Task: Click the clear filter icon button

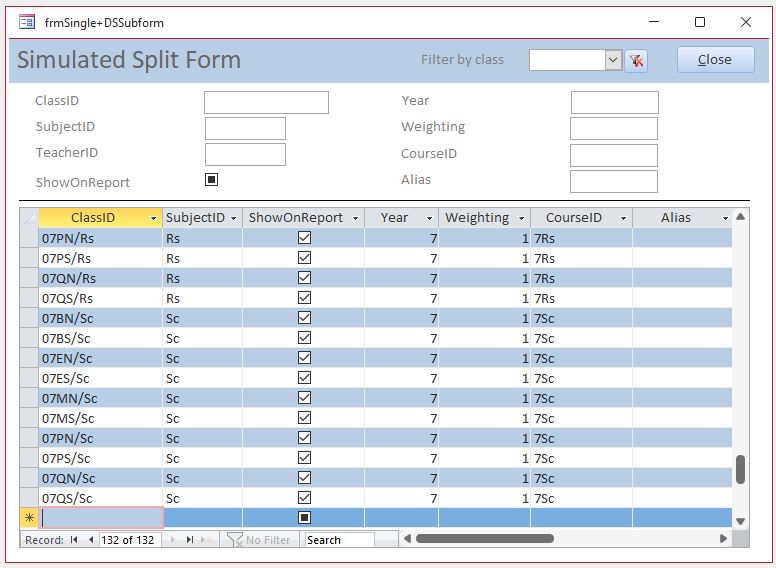Action: point(636,61)
